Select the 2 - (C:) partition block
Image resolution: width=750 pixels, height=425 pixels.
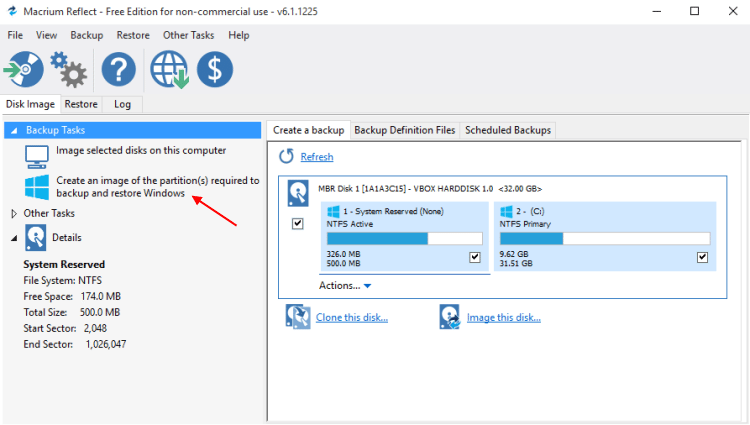605,237
